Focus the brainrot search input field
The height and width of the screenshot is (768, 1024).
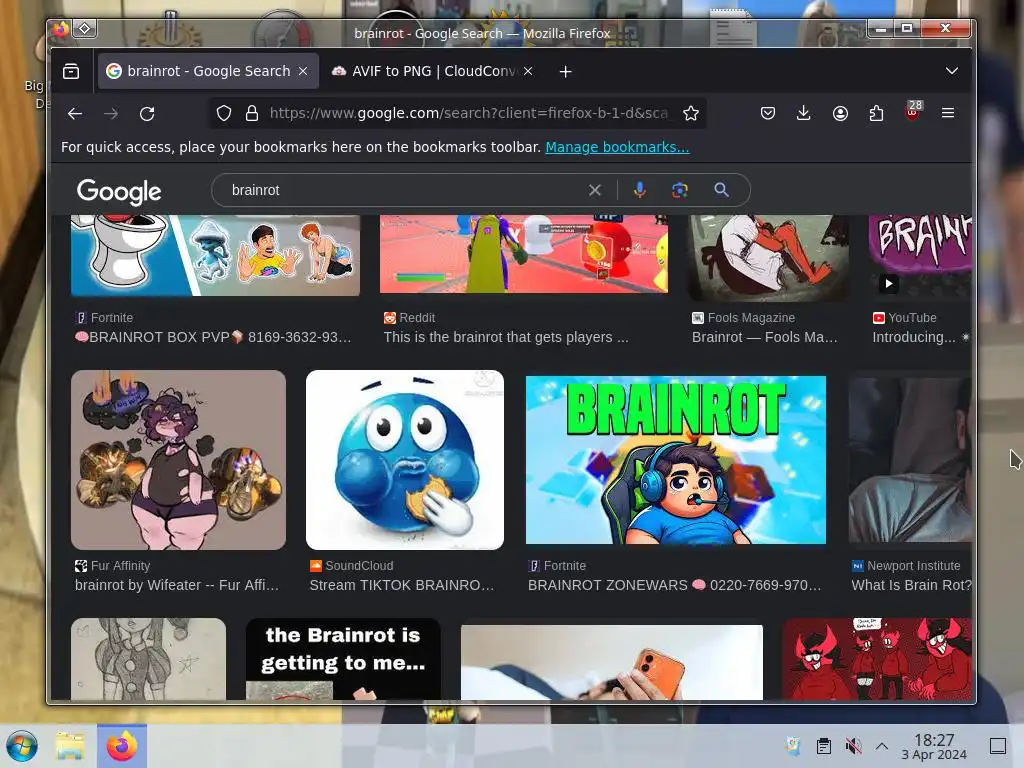[405, 190]
